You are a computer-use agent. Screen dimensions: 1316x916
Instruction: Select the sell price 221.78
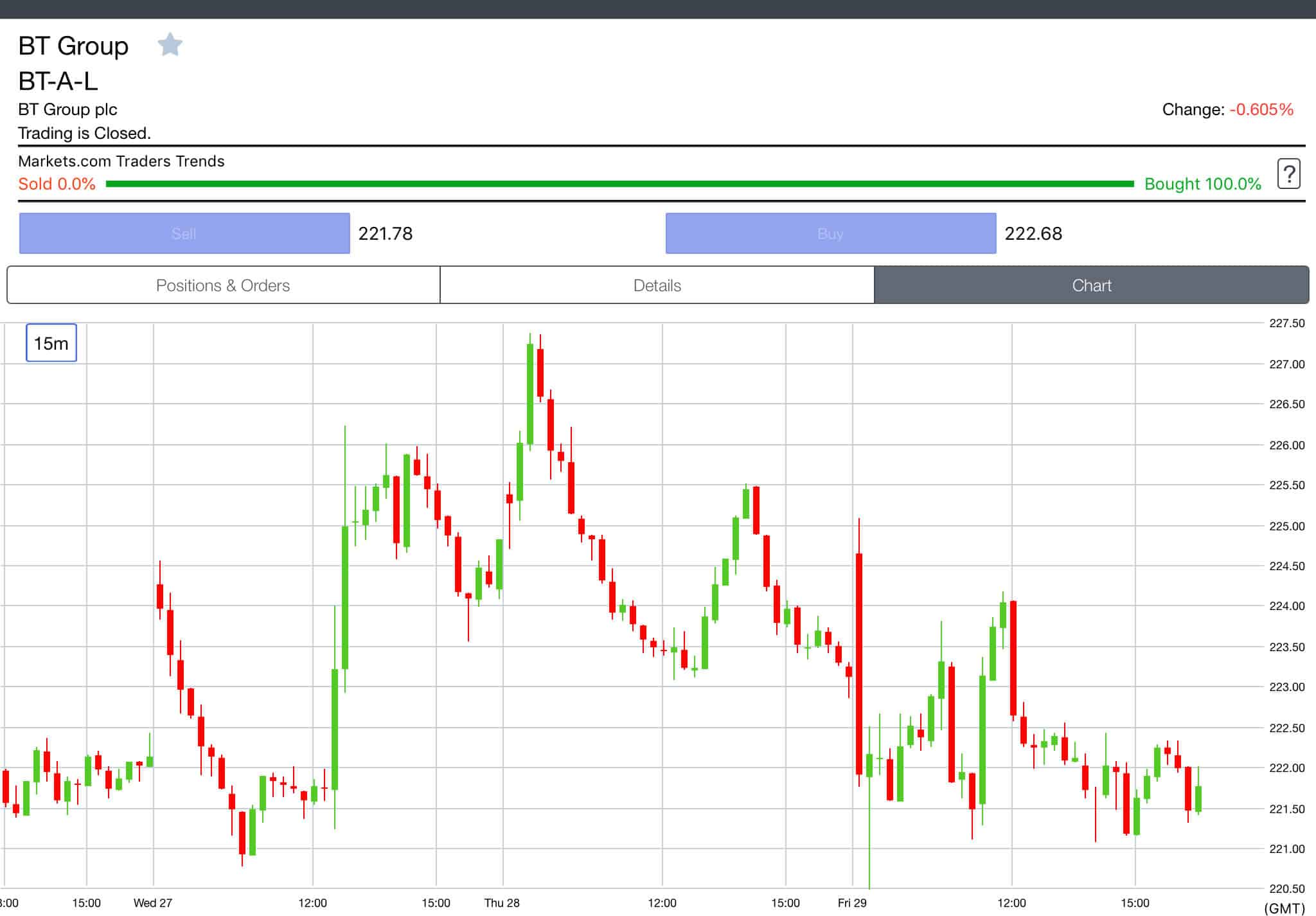[386, 233]
